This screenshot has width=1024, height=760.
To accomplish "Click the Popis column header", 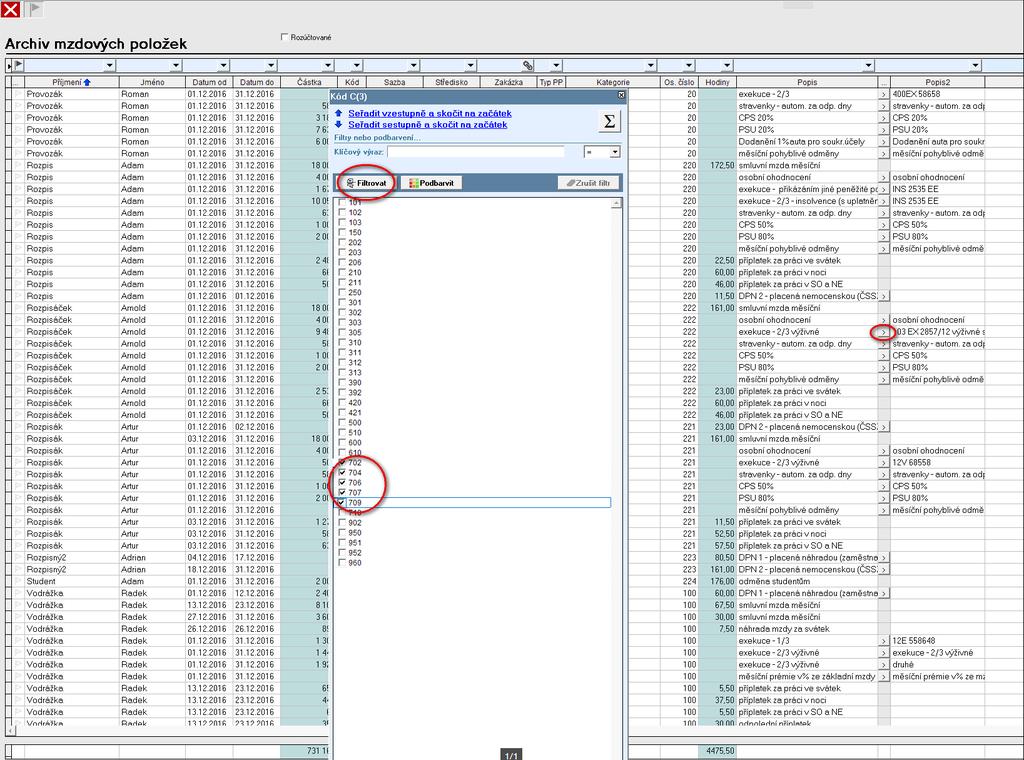I will coord(807,82).
